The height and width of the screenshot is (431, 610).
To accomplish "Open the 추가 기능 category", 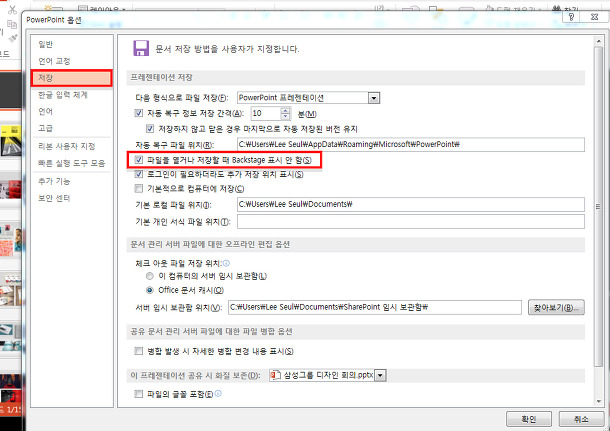I will click(54, 181).
